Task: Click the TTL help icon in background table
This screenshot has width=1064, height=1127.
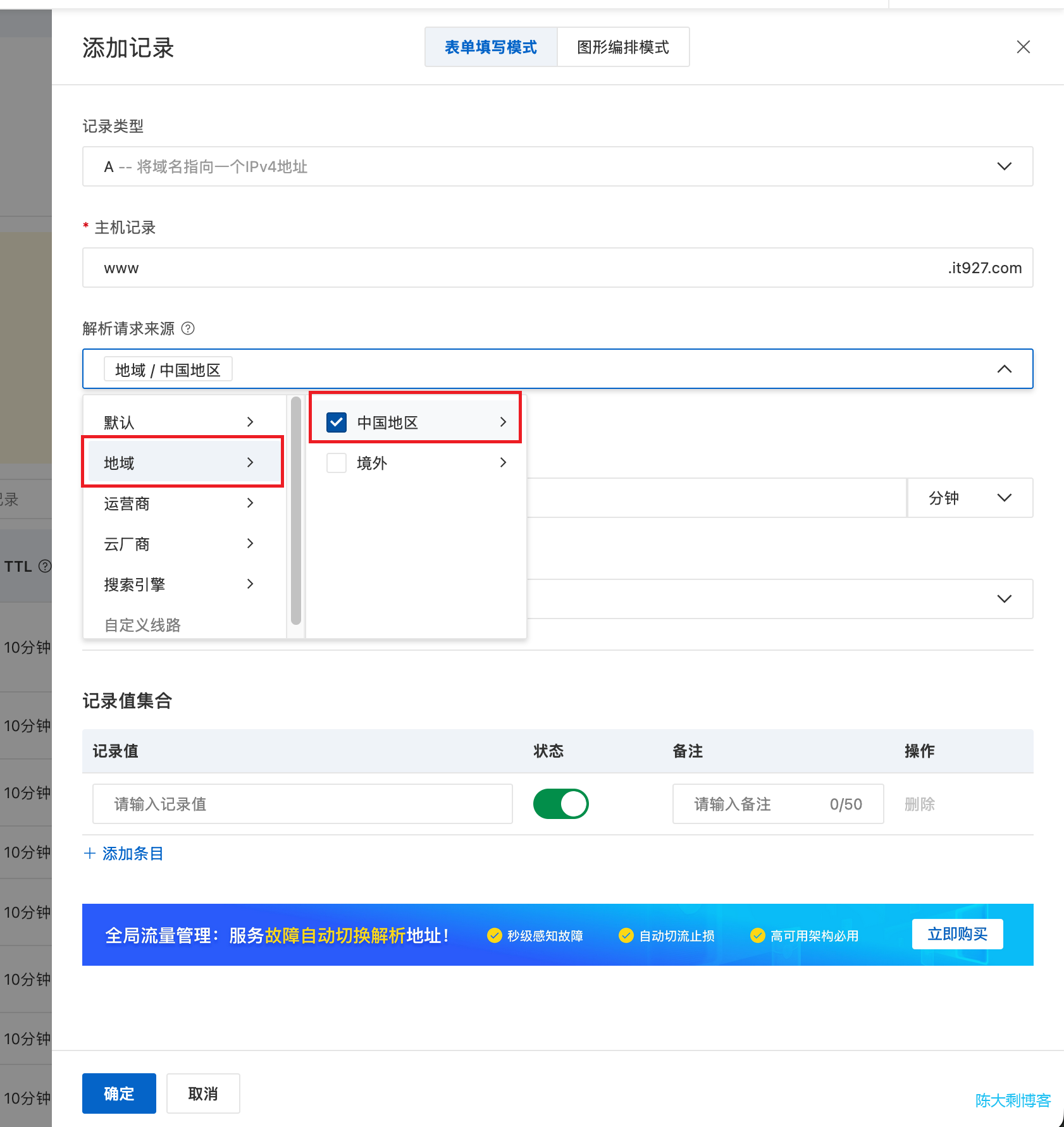Action: pyautogui.click(x=45, y=566)
